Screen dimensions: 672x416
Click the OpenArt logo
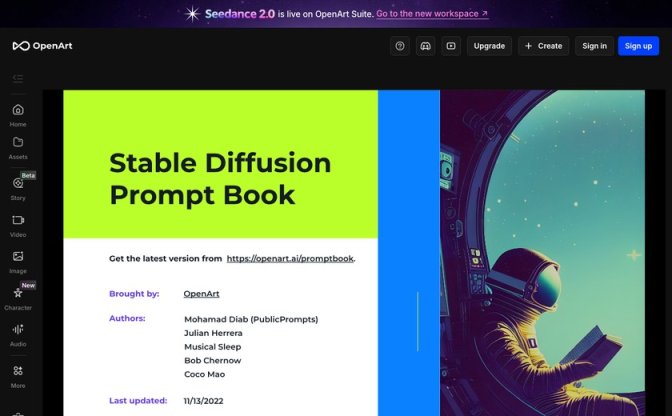coord(42,46)
